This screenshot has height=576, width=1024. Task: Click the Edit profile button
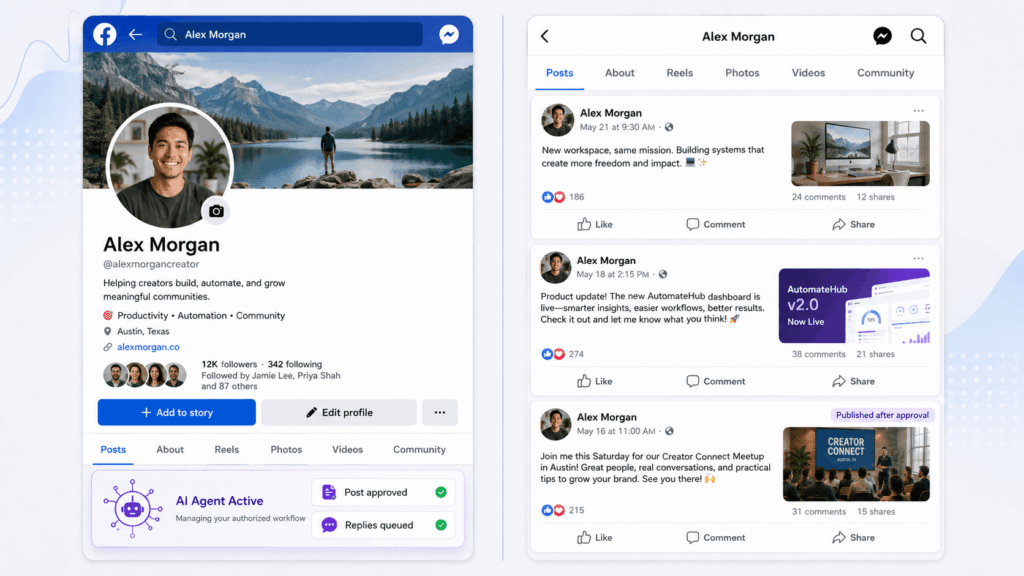[339, 412]
